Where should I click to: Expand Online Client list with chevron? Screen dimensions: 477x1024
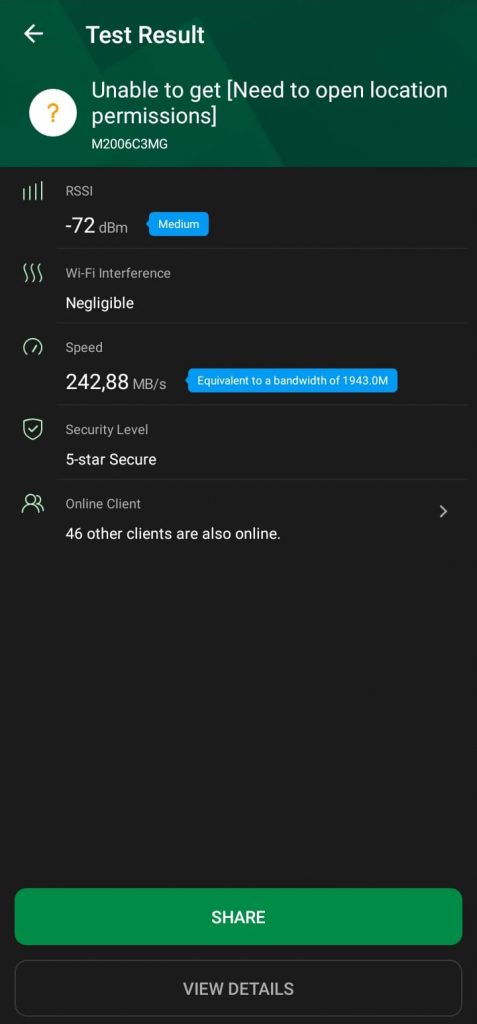coord(443,511)
